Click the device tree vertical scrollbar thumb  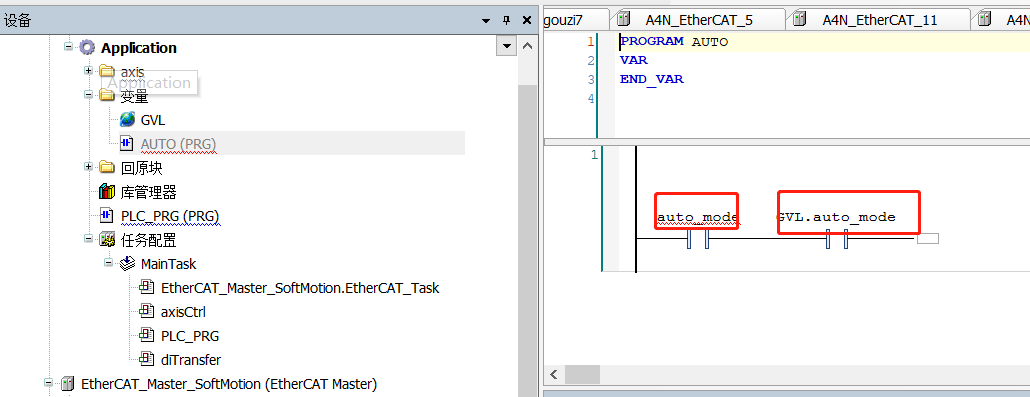(527, 240)
